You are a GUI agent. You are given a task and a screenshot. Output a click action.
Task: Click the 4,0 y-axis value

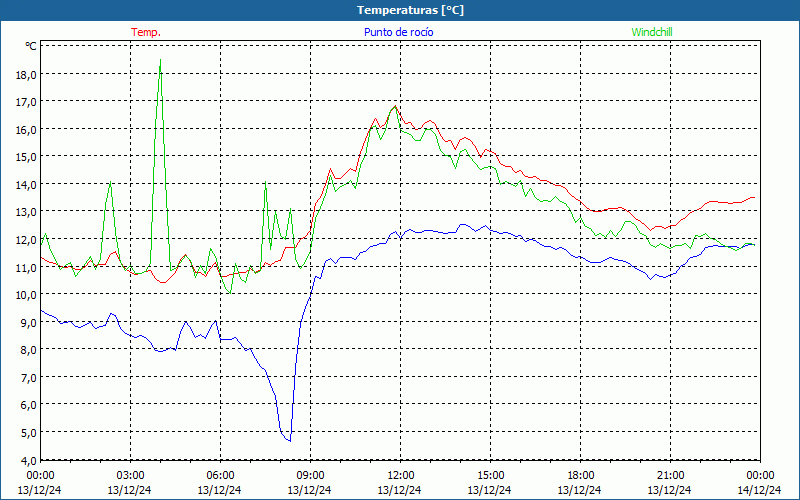28,460
